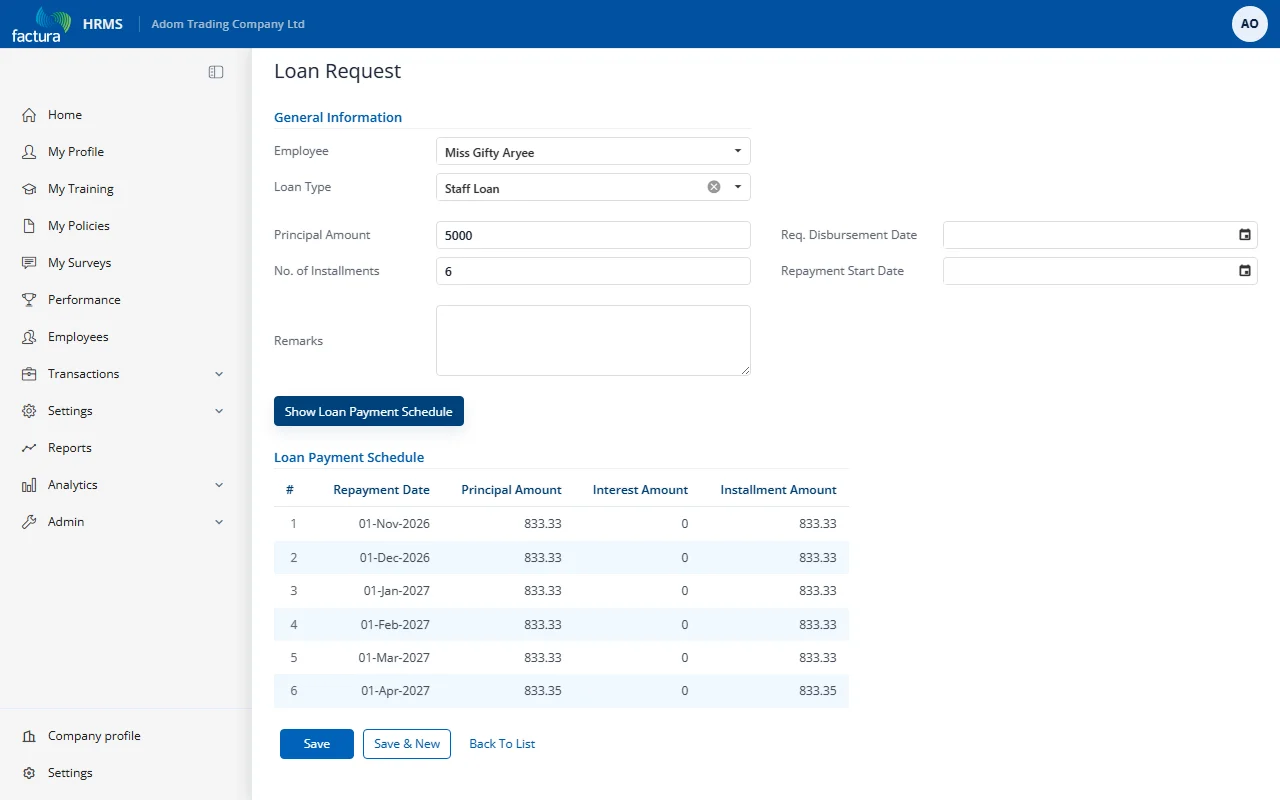Image resolution: width=1280 pixels, height=800 pixels.
Task: Click the Employees people icon
Action: coord(29,337)
